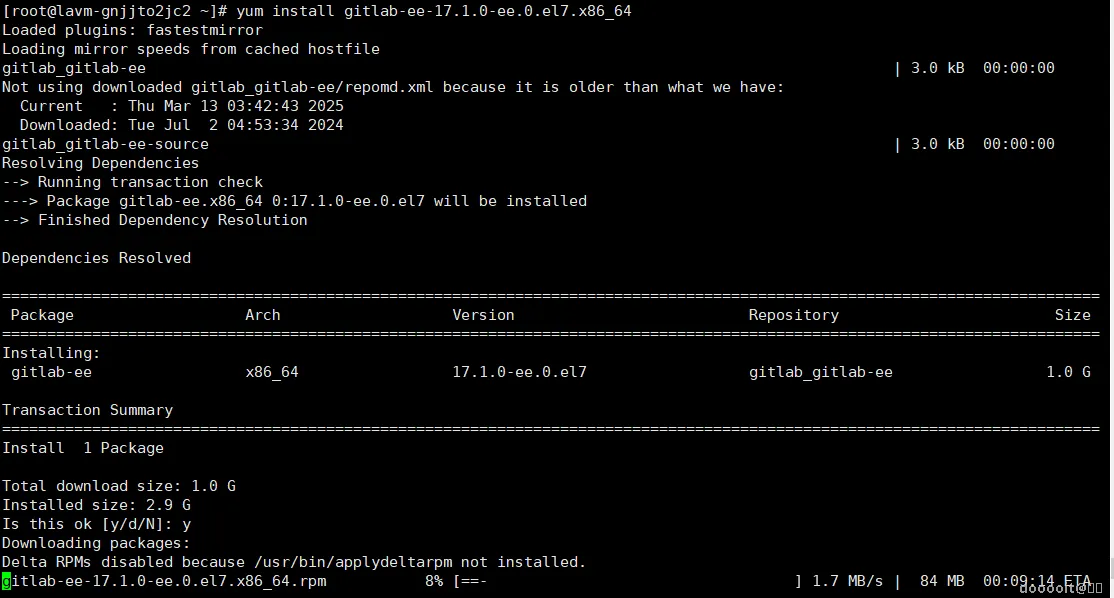This screenshot has width=1114, height=598.
Task: Click the vertical scrollbar thumb at right edge
Action: point(1111,568)
